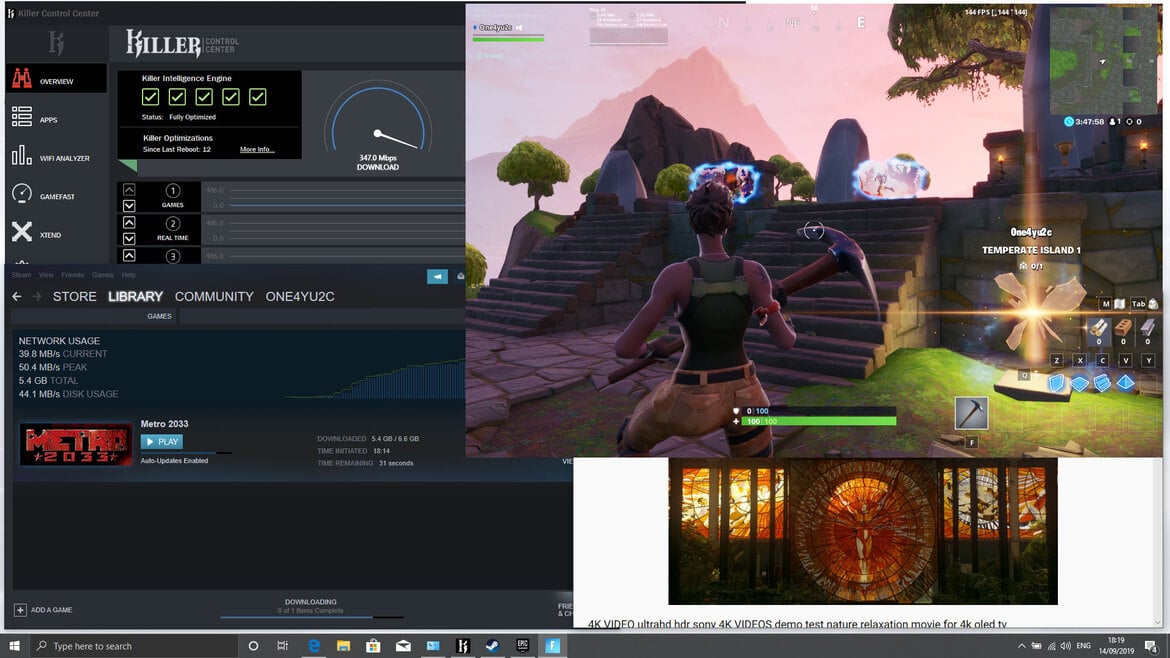Open Microsoft Edge from taskbar
1170x658 pixels.
click(x=313, y=646)
